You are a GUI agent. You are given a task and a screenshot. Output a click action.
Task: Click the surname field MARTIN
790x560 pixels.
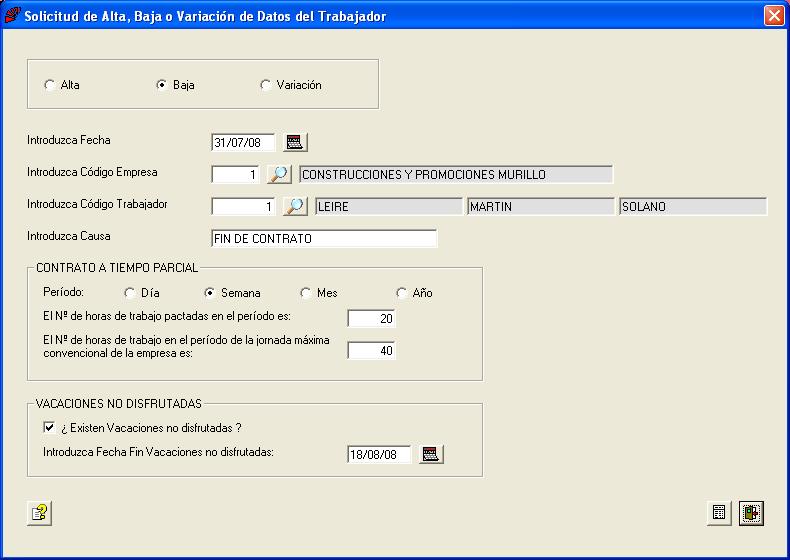(x=541, y=206)
